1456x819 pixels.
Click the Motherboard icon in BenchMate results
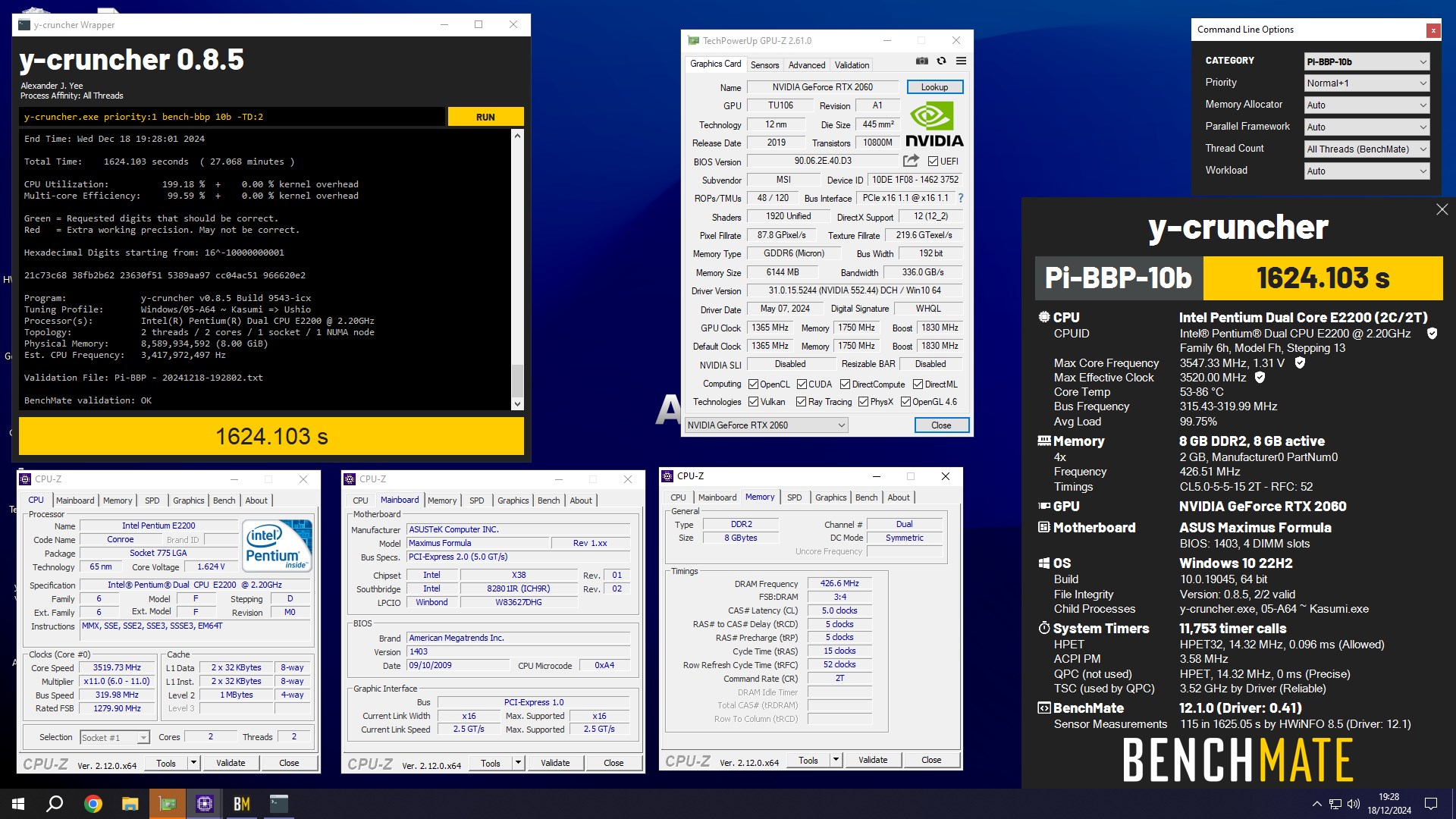1044,527
